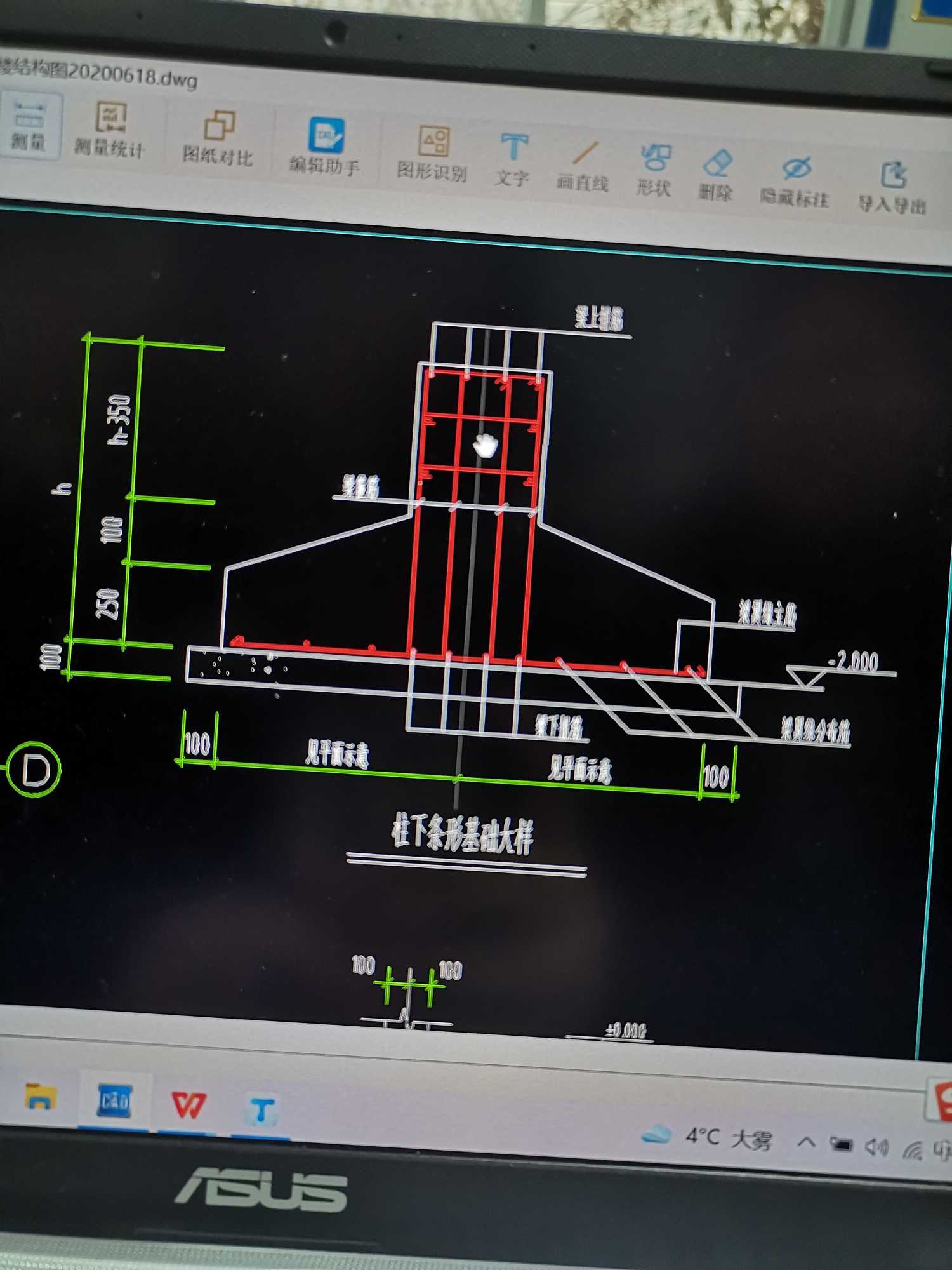952x1270 pixels.
Task: Open File Explorer from taskbar
Action: coord(41,1097)
